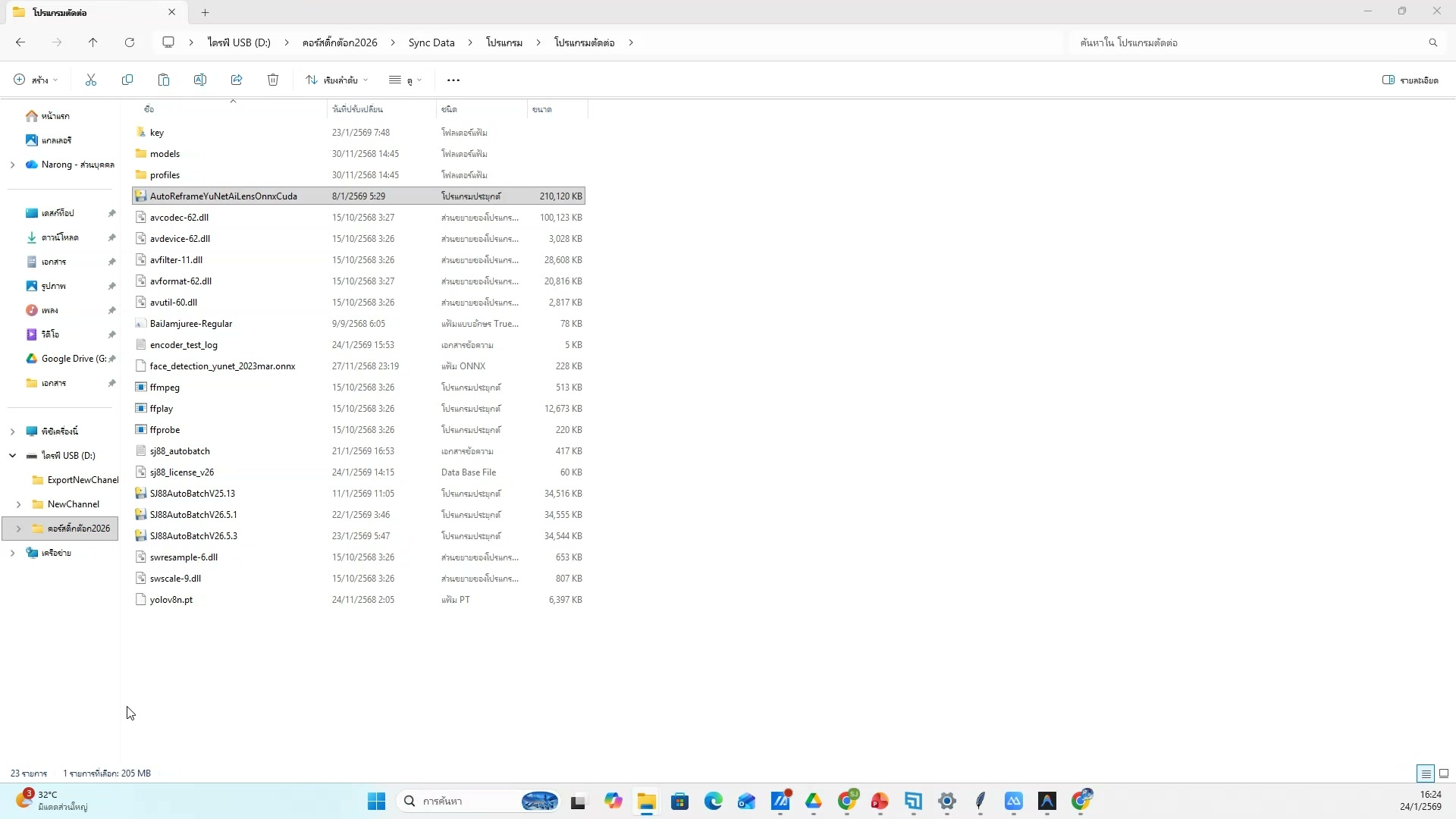Rename the file via the Rename icon

pyautogui.click(x=200, y=80)
